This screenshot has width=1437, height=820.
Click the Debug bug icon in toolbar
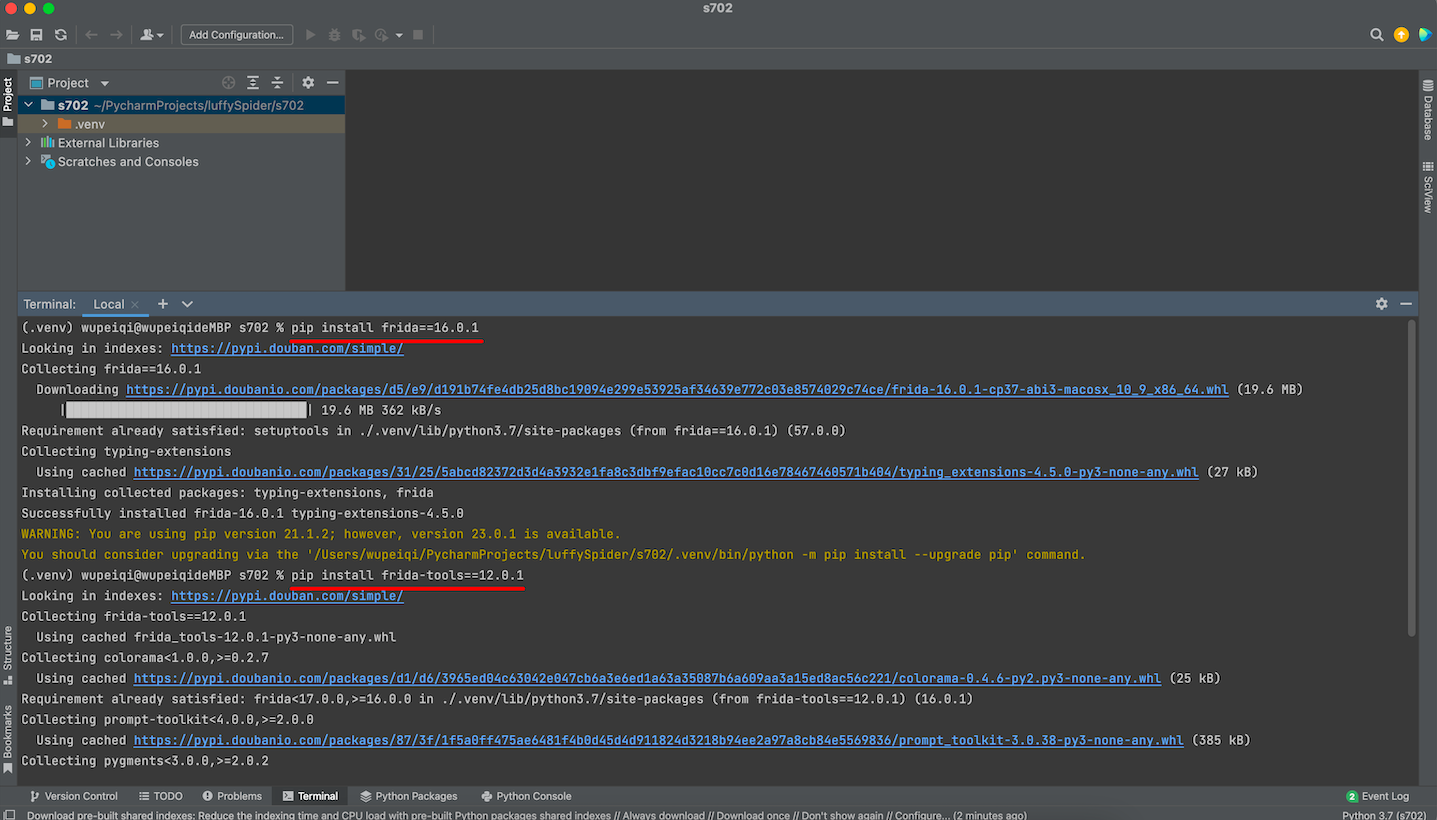[334, 35]
